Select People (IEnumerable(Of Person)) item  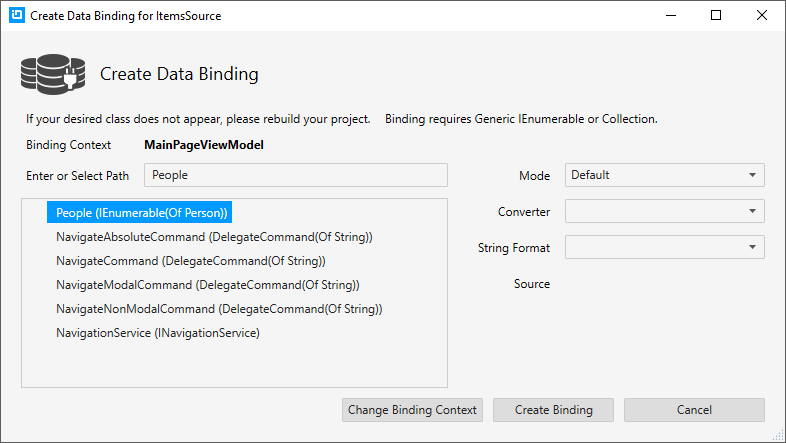click(x=142, y=213)
